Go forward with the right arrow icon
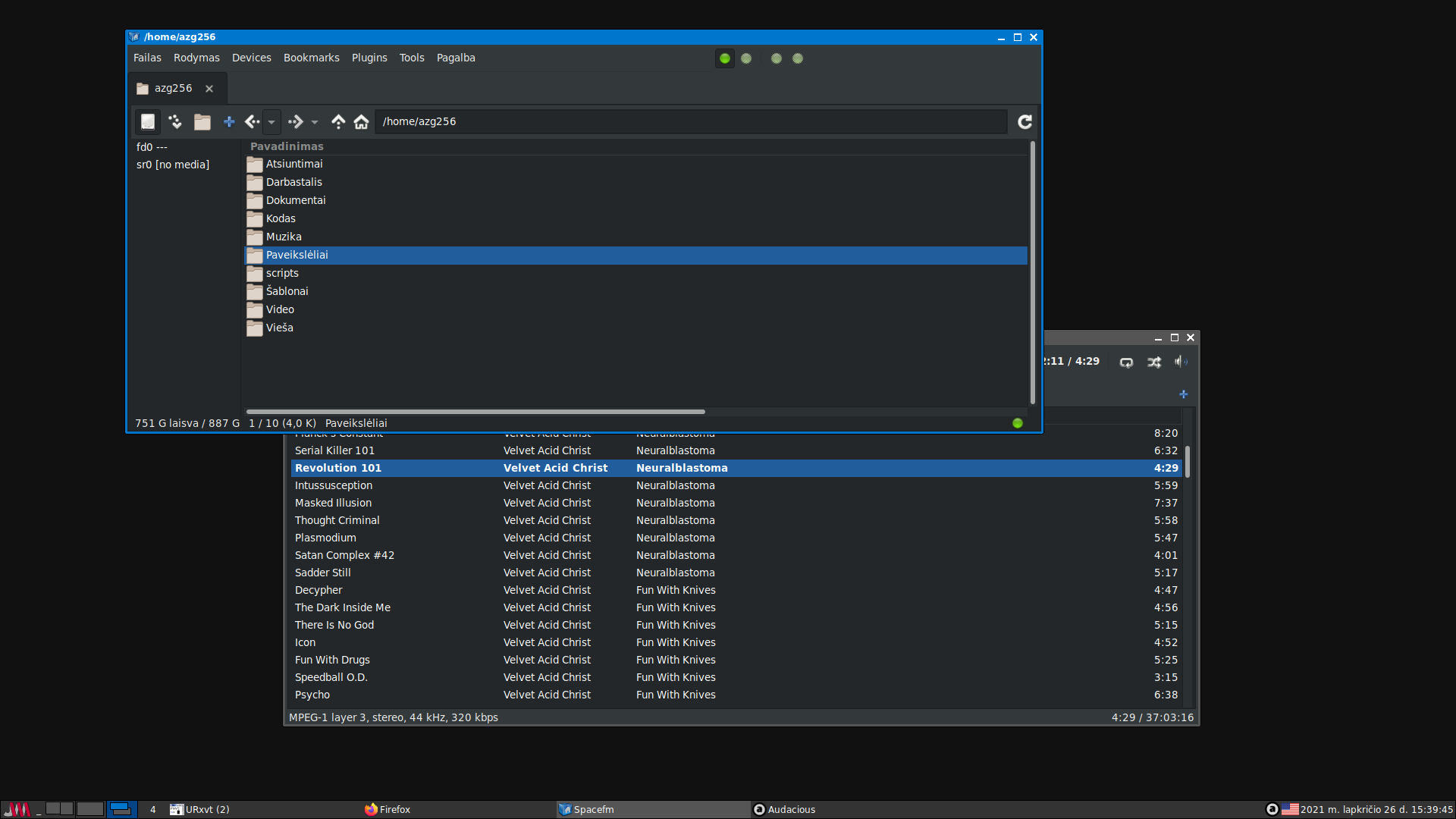Screen dimensions: 1456x819 [296, 122]
